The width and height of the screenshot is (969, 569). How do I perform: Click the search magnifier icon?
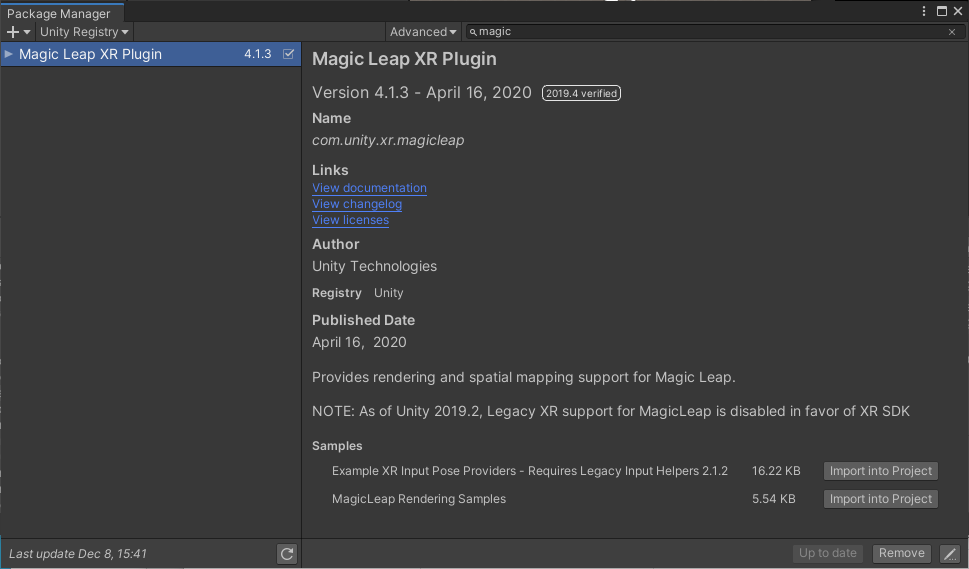click(x=473, y=32)
